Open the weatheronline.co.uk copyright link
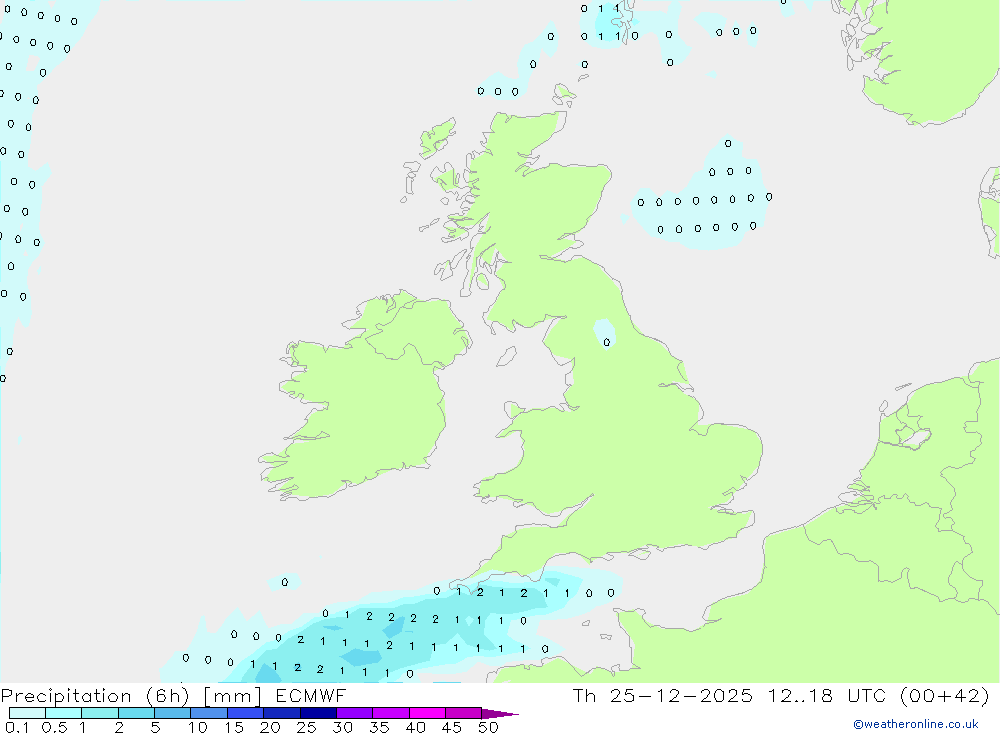1000x733 pixels. point(915,724)
